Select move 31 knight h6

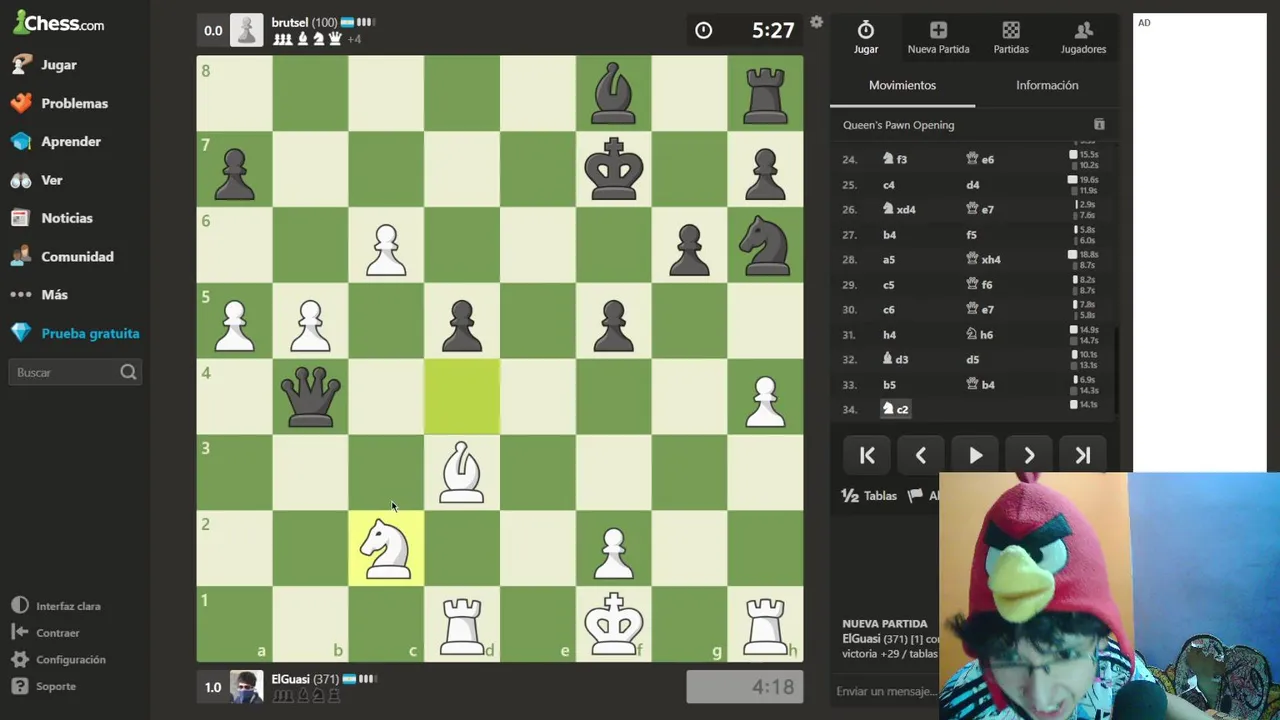tap(979, 334)
